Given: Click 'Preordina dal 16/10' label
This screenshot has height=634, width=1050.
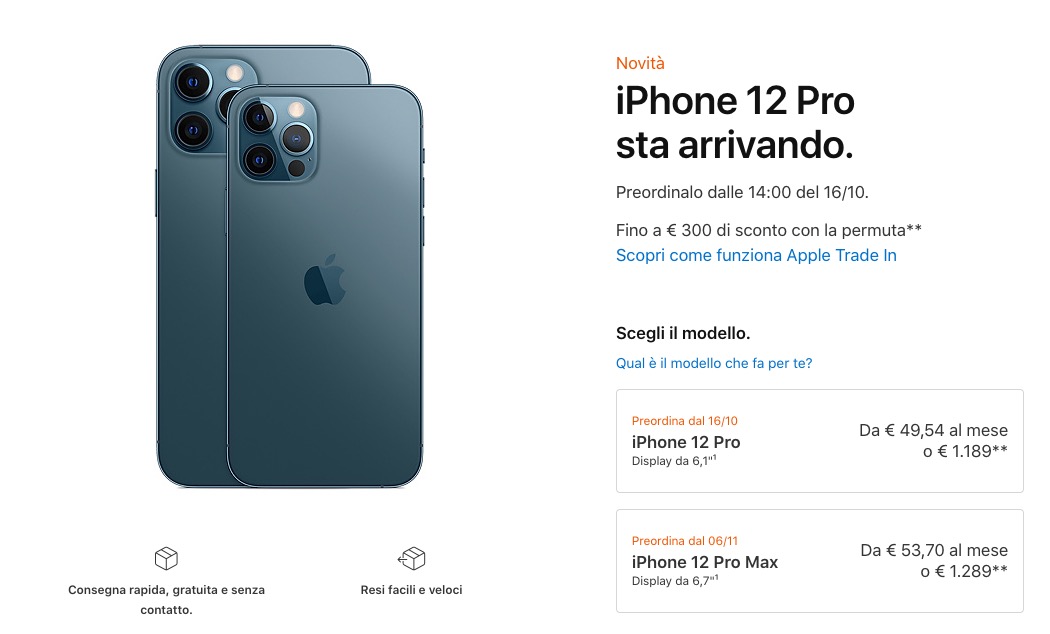Looking at the screenshot, I should click(x=684, y=421).
